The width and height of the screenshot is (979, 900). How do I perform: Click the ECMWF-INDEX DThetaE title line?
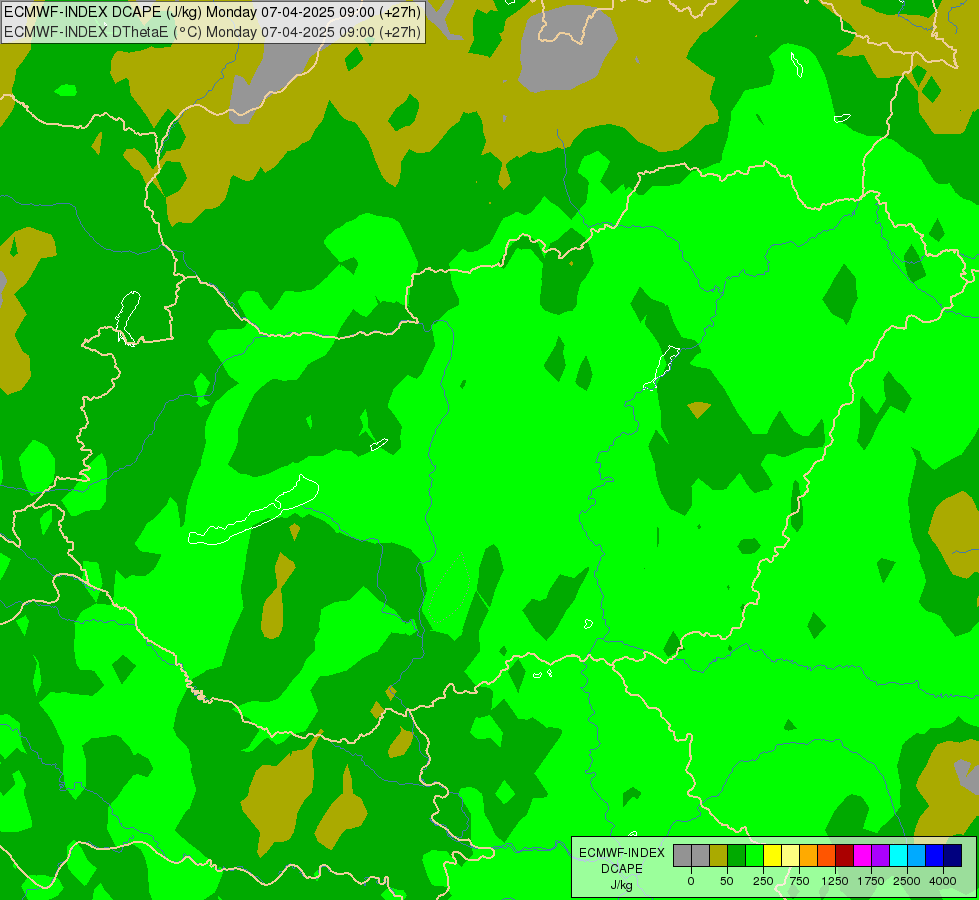click(212, 32)
